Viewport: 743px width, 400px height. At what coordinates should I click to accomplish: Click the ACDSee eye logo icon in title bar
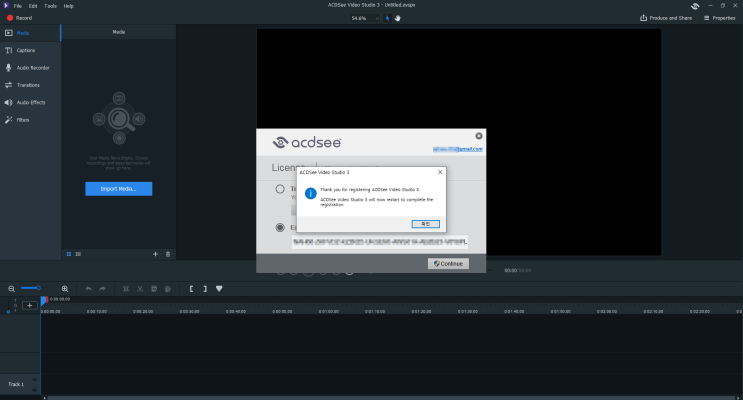coord(695,6)
